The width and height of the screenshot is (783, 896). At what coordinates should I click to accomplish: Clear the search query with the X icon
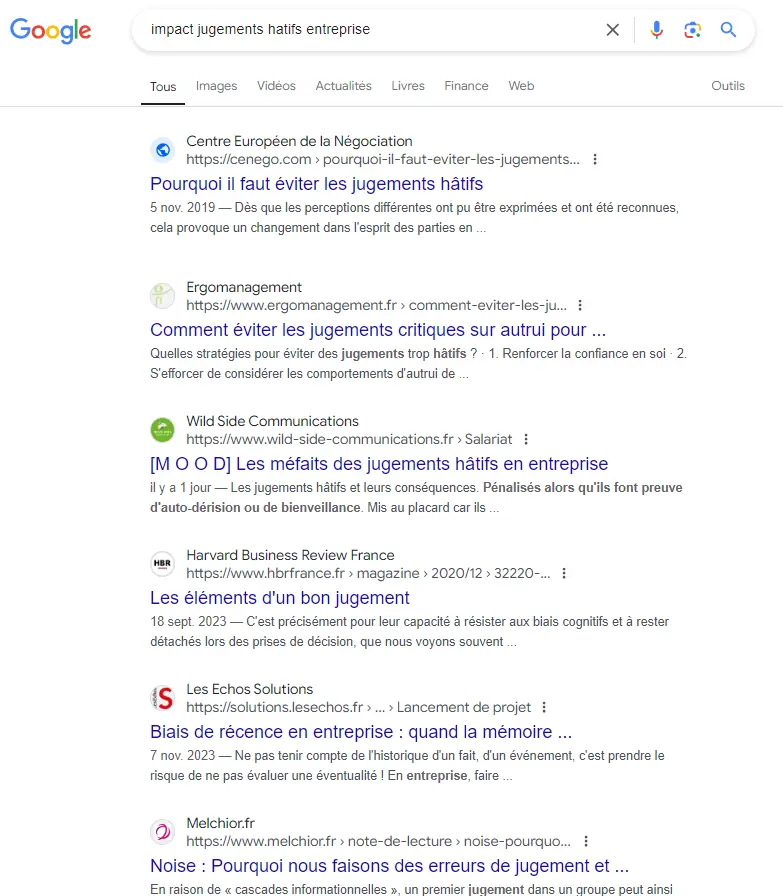pos(612,30)
